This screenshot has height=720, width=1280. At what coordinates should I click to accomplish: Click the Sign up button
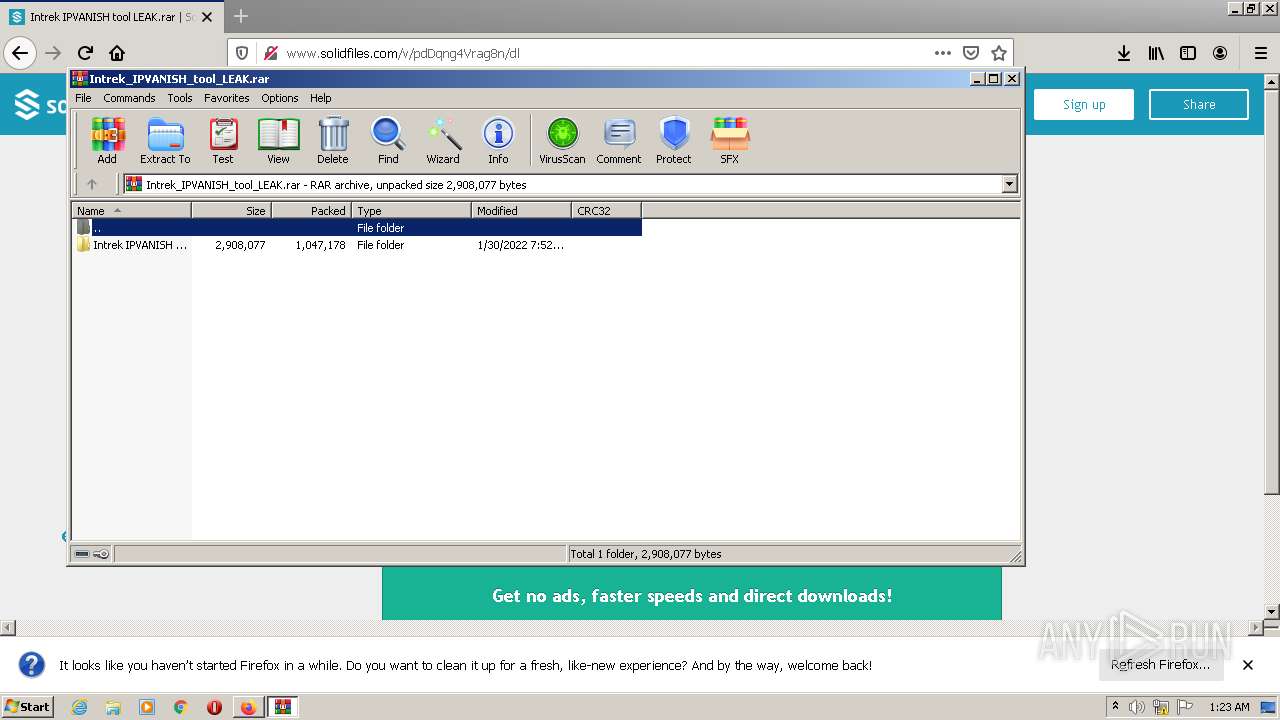1084,105
